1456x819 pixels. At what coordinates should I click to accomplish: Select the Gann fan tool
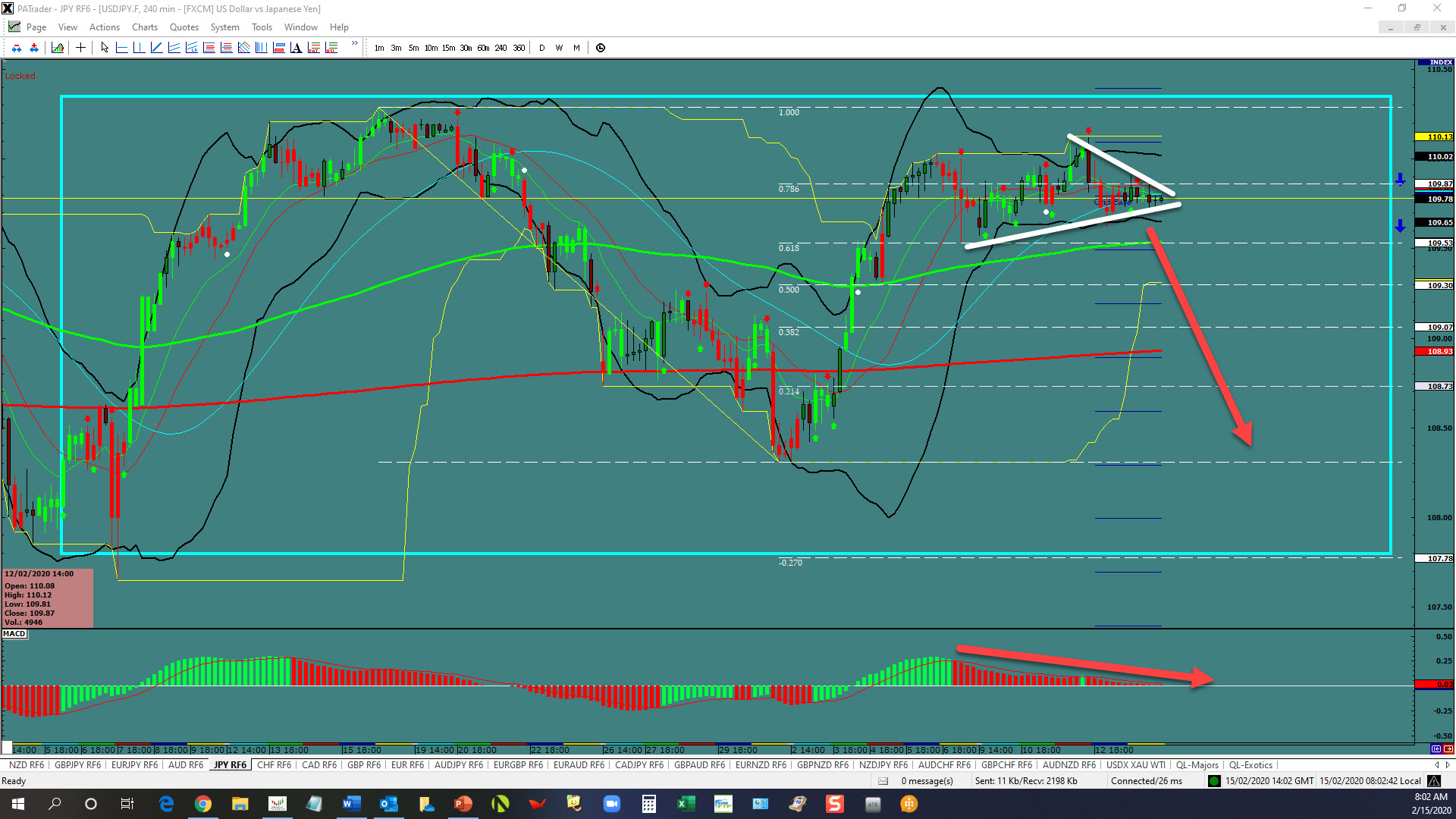pyautogui.click(x=243, y=48)
